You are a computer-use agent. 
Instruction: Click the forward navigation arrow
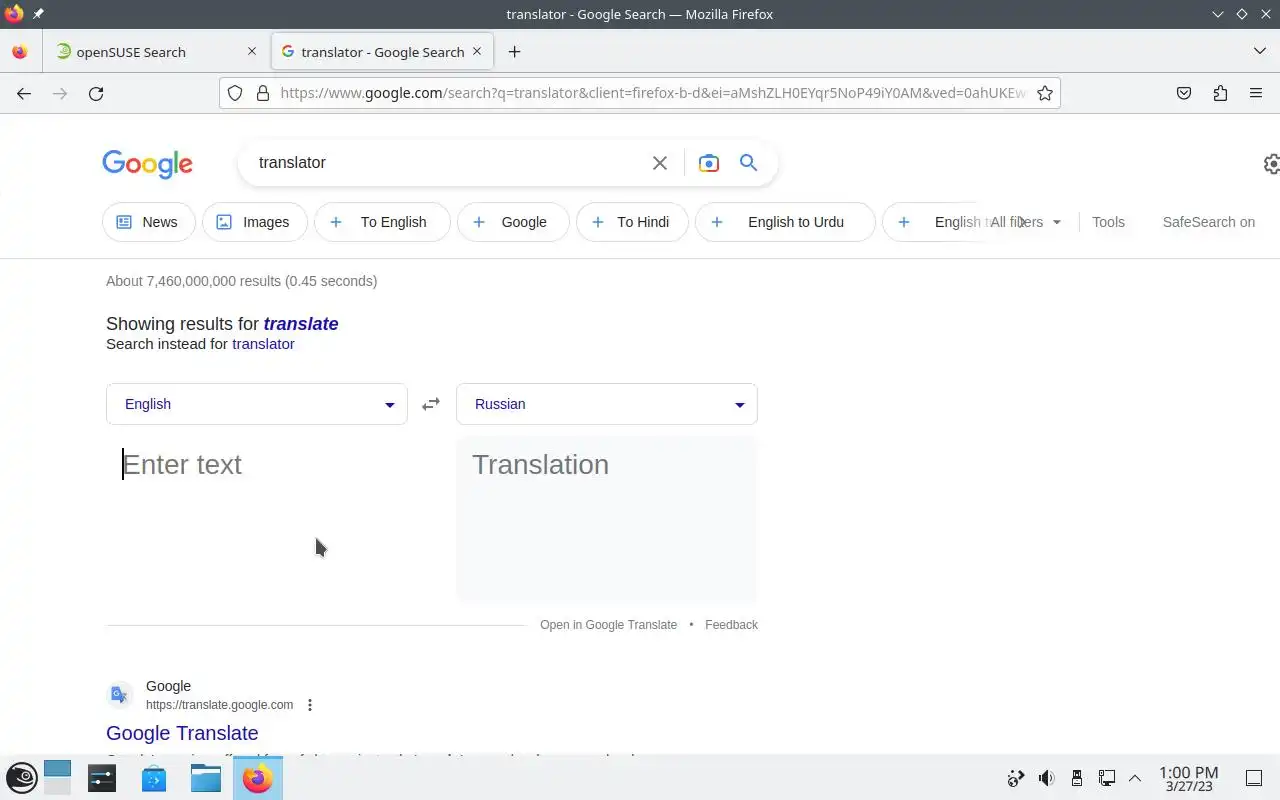[60, 93]
